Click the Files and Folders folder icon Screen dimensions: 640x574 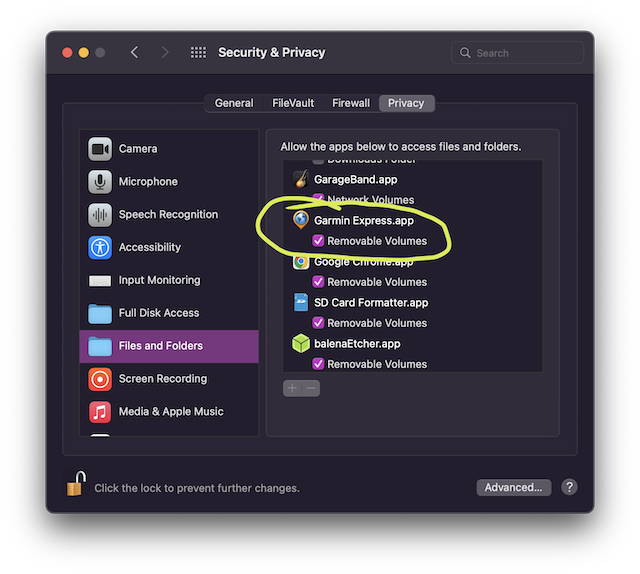[100, 346]
